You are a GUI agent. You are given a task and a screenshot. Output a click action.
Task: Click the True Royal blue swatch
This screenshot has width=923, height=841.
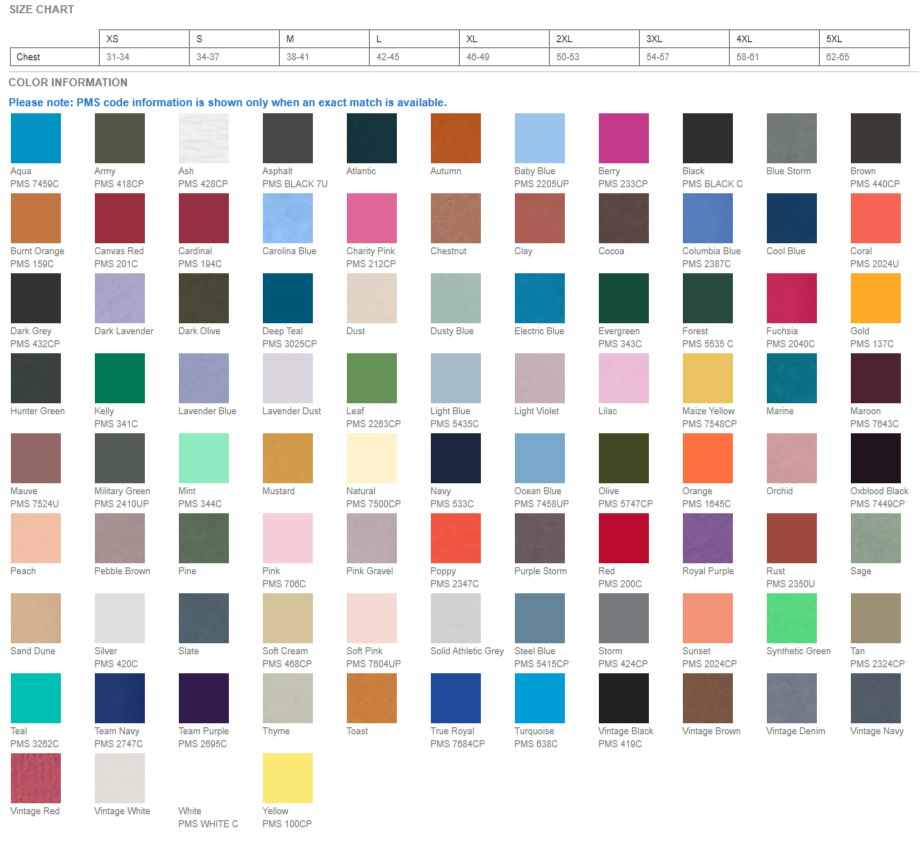click(455, 698)
